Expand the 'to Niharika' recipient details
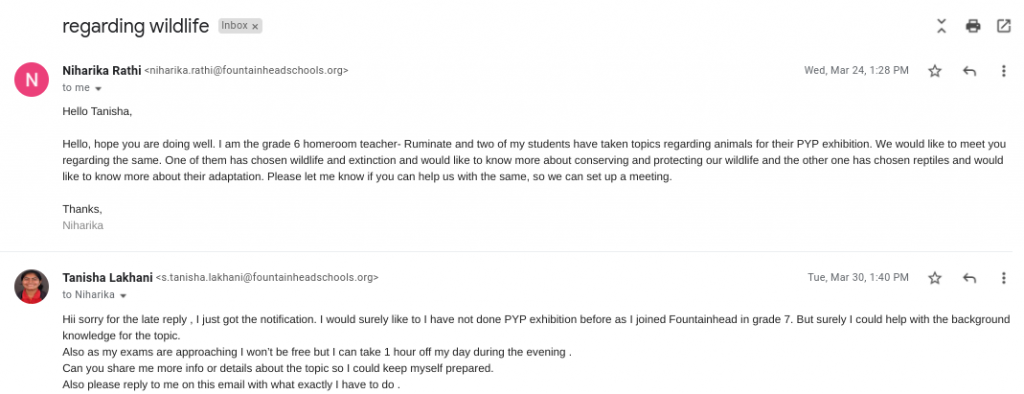This screenshot has width=1024, height=394. click(x=123, y=295)
